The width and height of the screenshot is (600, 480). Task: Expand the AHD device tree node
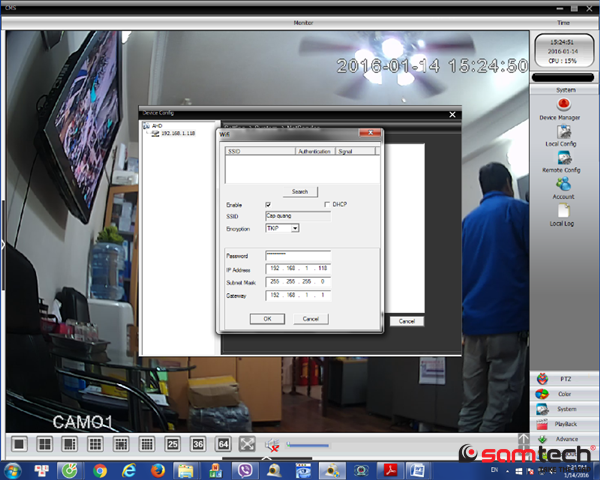[145, 126]
